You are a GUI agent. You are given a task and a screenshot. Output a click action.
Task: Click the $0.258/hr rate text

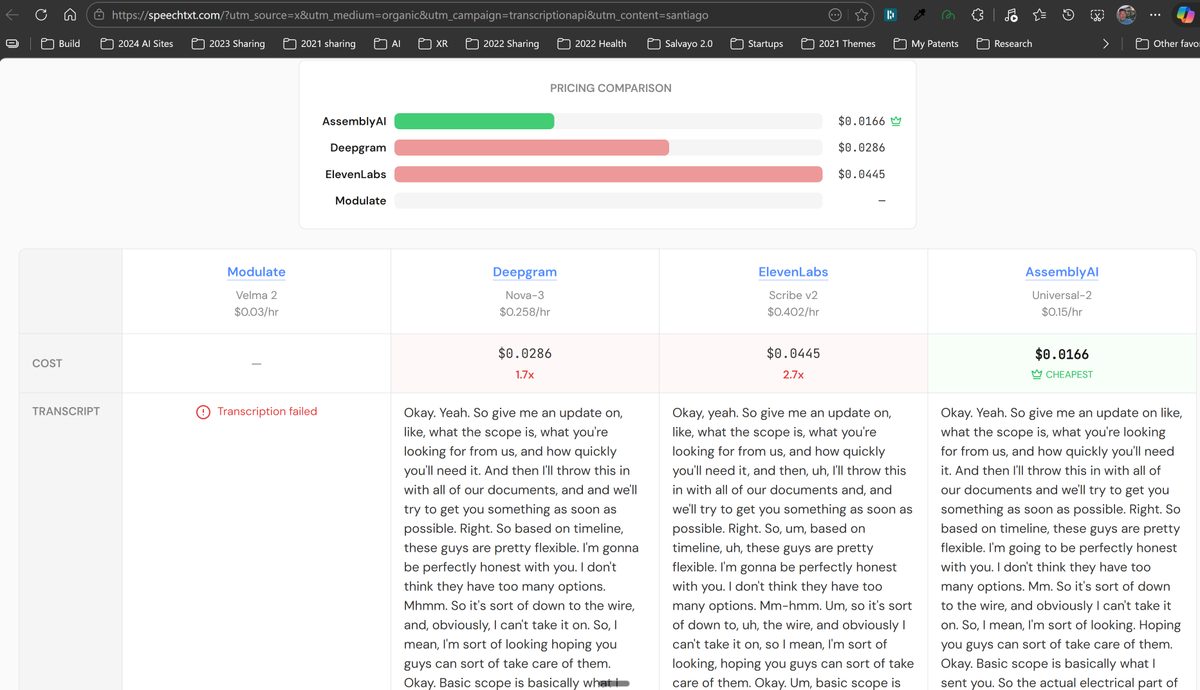coord(525,312)
